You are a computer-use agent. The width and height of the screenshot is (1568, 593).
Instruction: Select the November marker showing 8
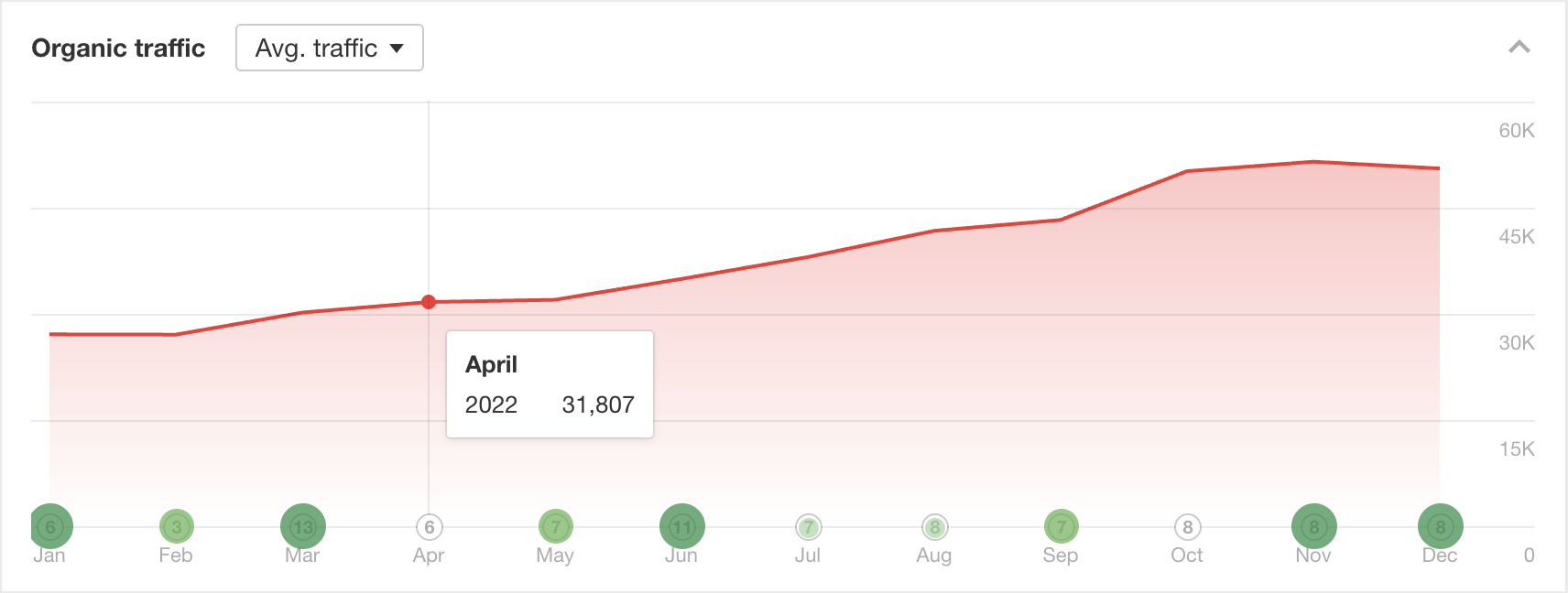point(1313,524)
